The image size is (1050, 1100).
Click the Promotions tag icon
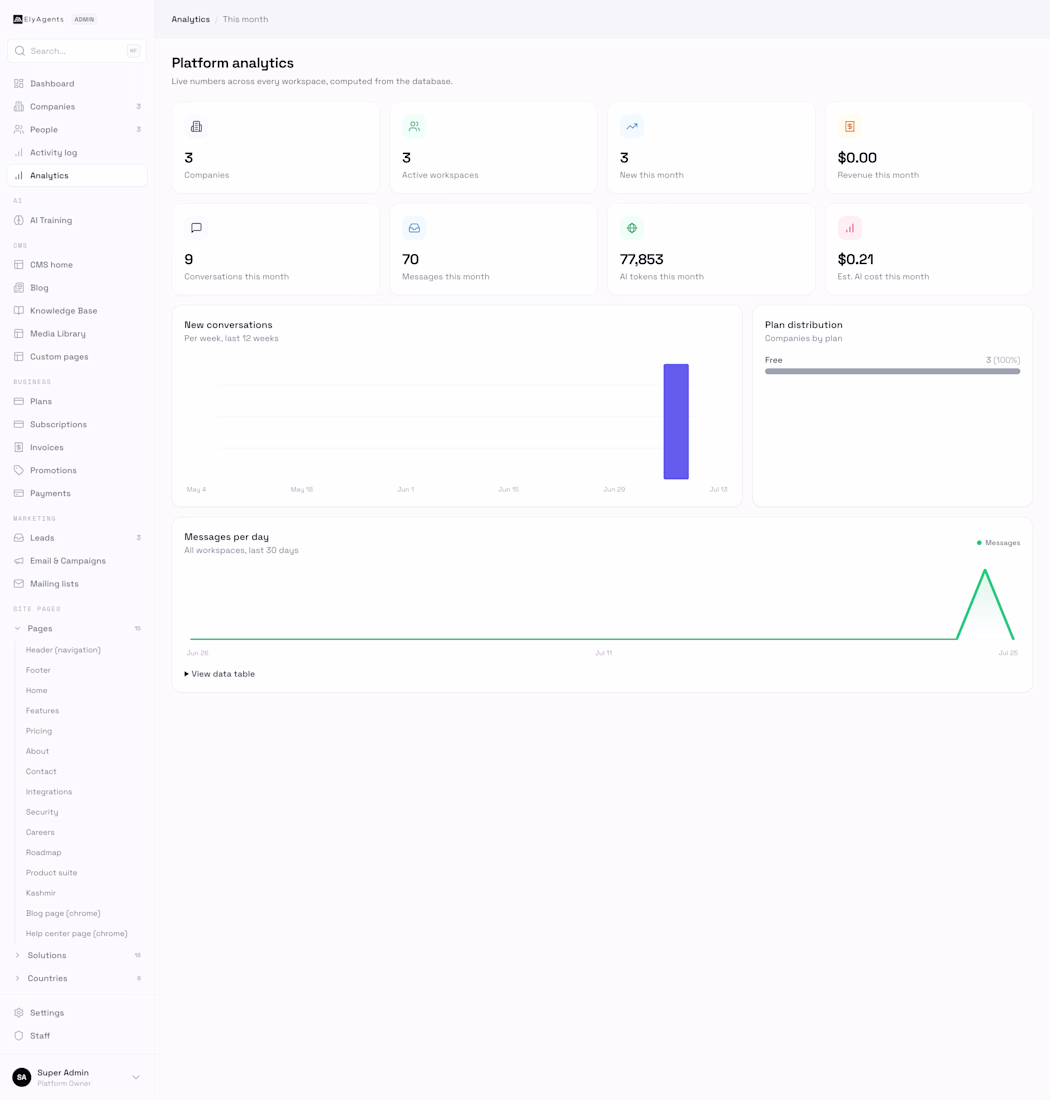tap(19, 470)
